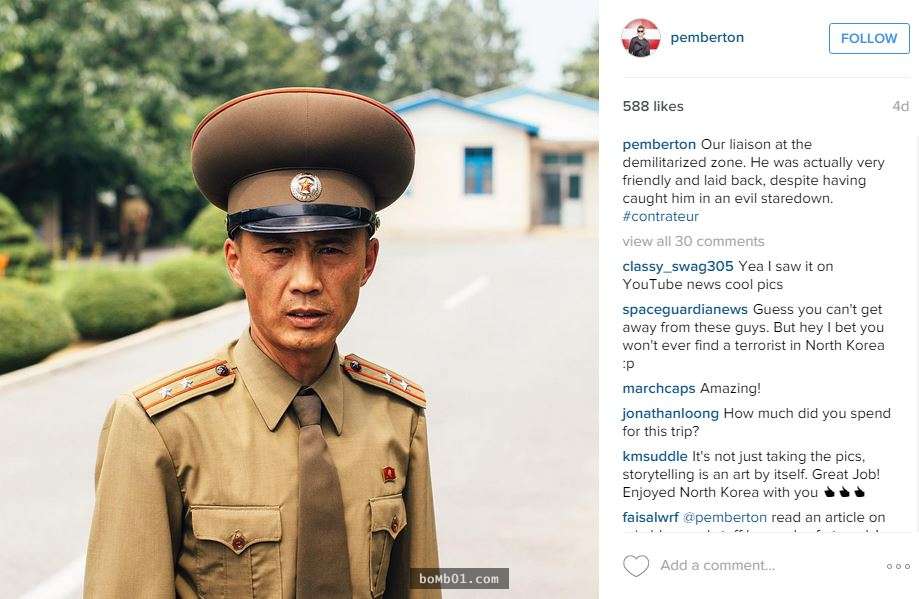Open the jonathanloong profile link
Viewport: 919px width, 599px height.
coord(670,413)
